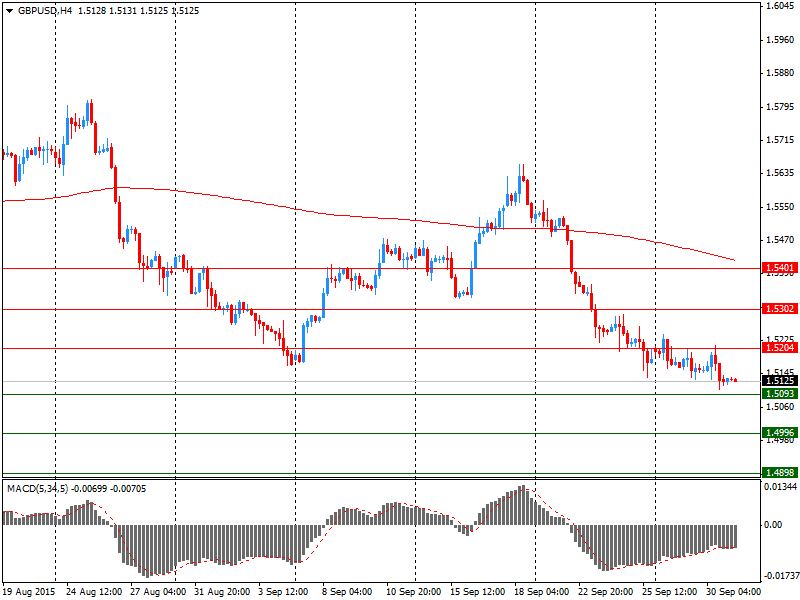Click the 1.5470 price scale value
Image resolution: width=800 pixels, height=600 pixels.
[781, 240]
